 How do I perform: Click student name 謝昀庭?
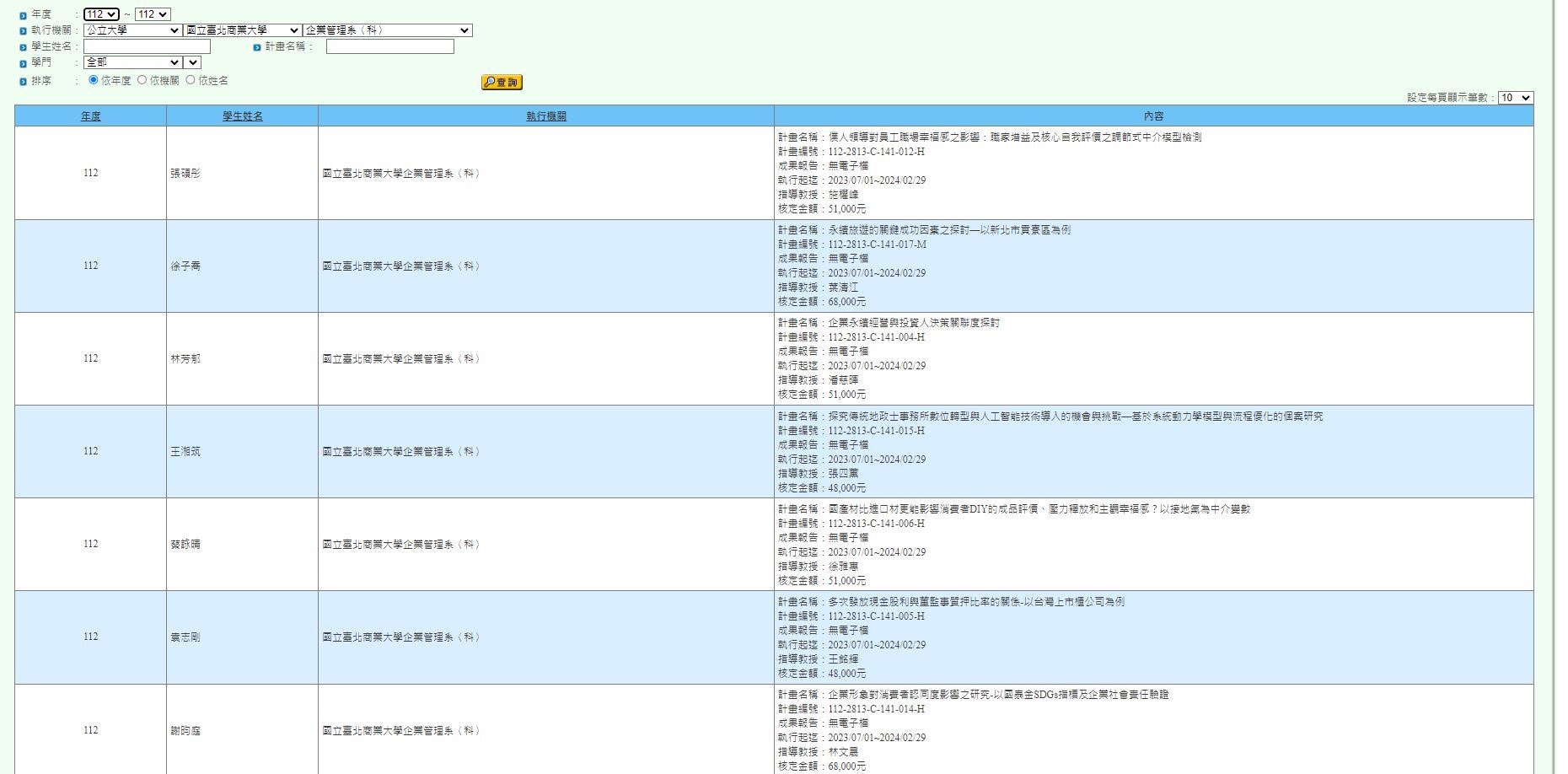point(185,730)
